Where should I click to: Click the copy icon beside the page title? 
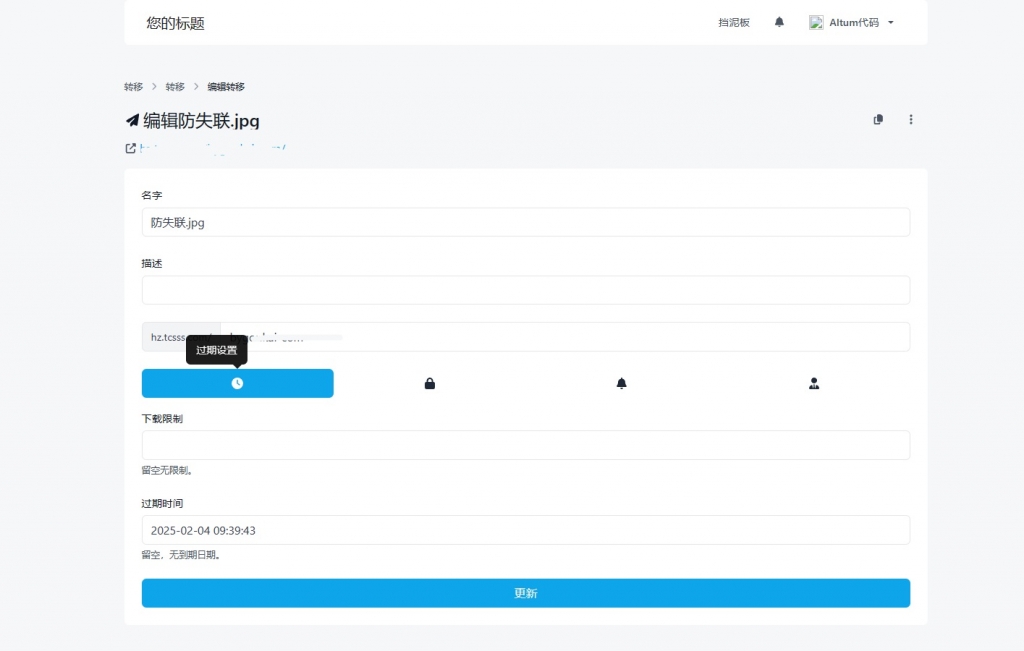point(878,120)
